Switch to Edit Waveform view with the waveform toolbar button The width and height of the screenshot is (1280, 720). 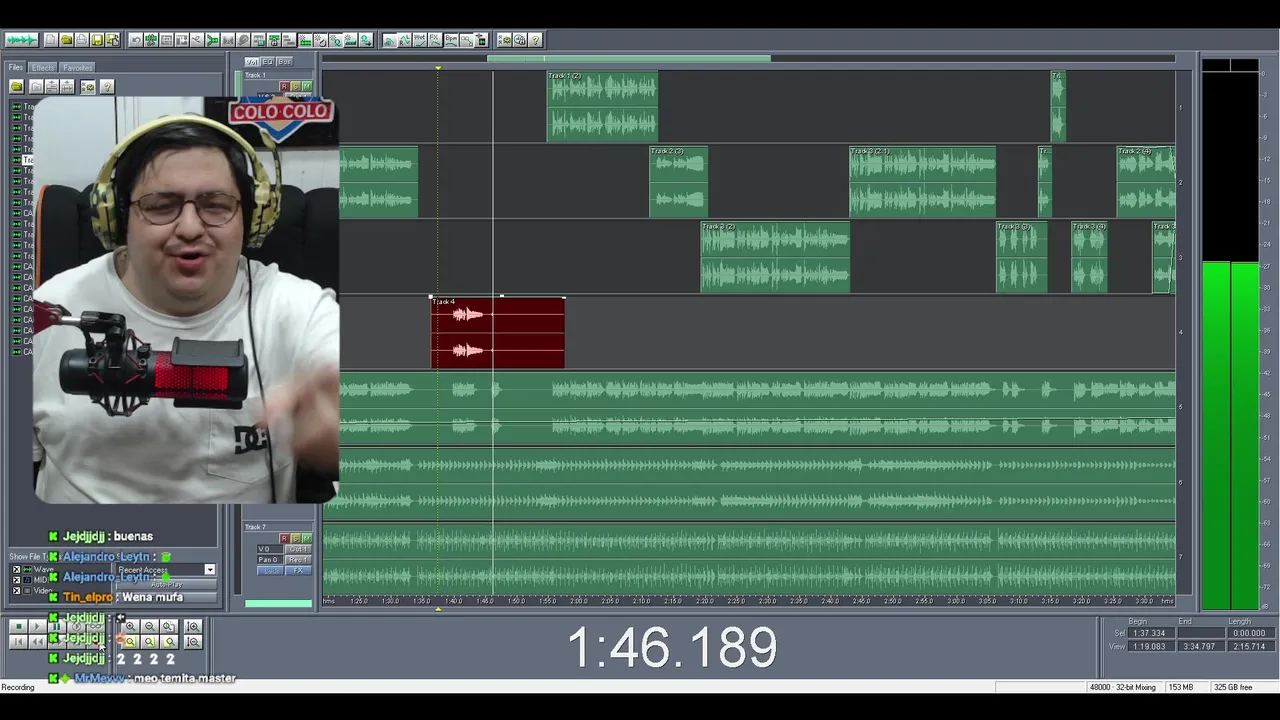(x=21, y=40)
